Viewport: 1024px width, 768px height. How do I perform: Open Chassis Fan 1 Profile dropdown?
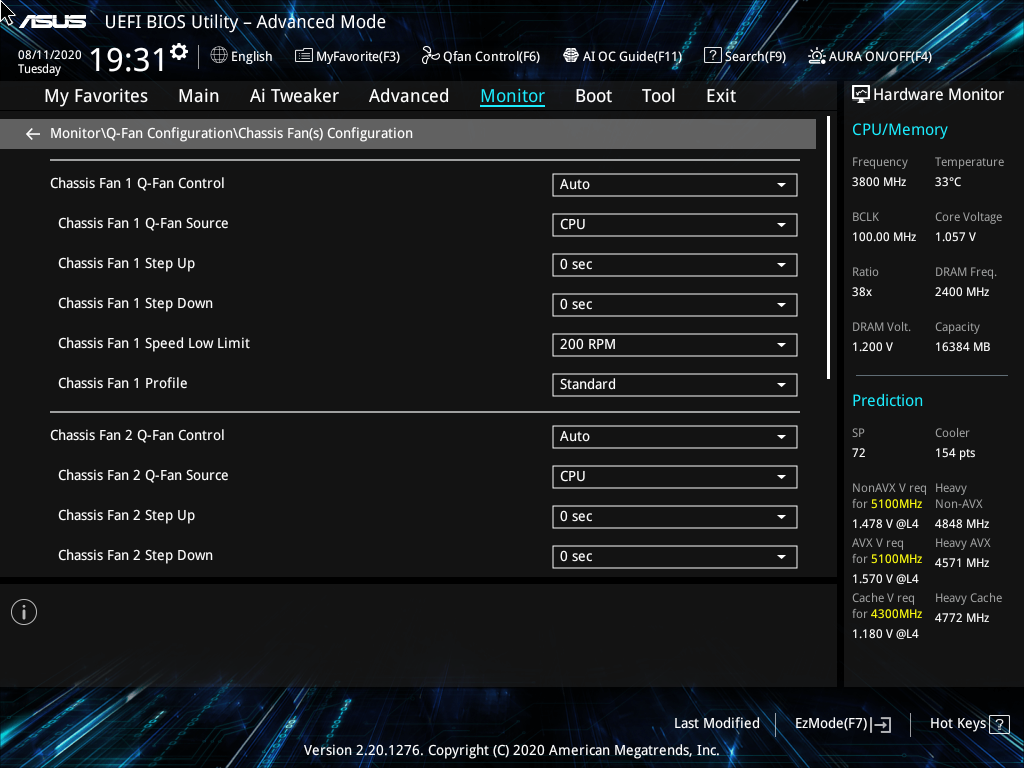pyautogui.click(x=675, y=385)
